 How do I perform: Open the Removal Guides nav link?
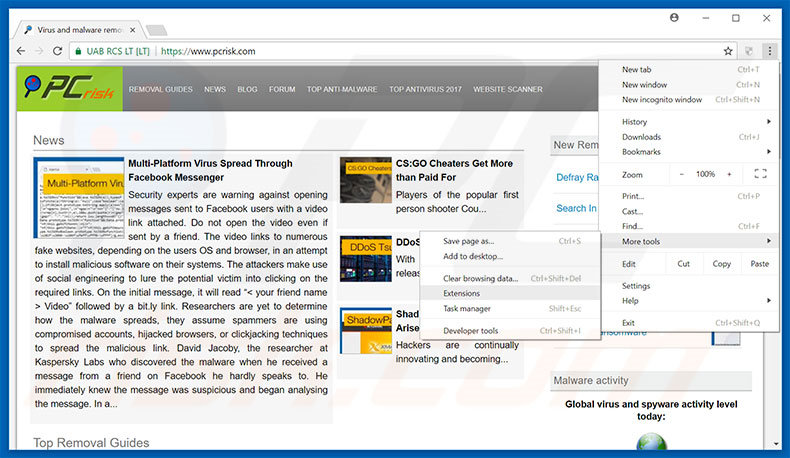[x=160, y=89]
